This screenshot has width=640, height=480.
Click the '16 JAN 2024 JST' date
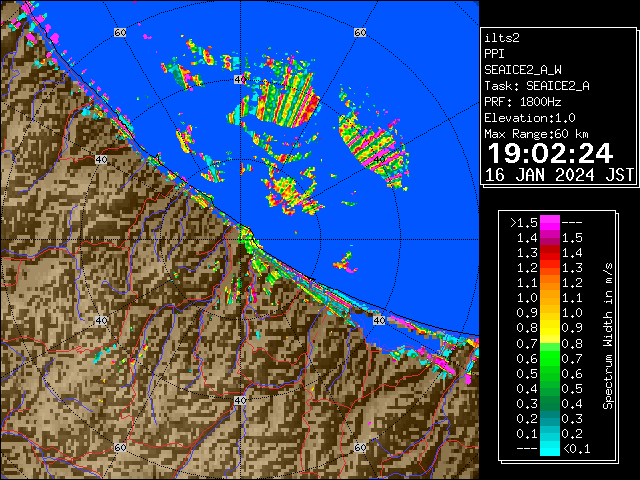[x=559, y=175]
